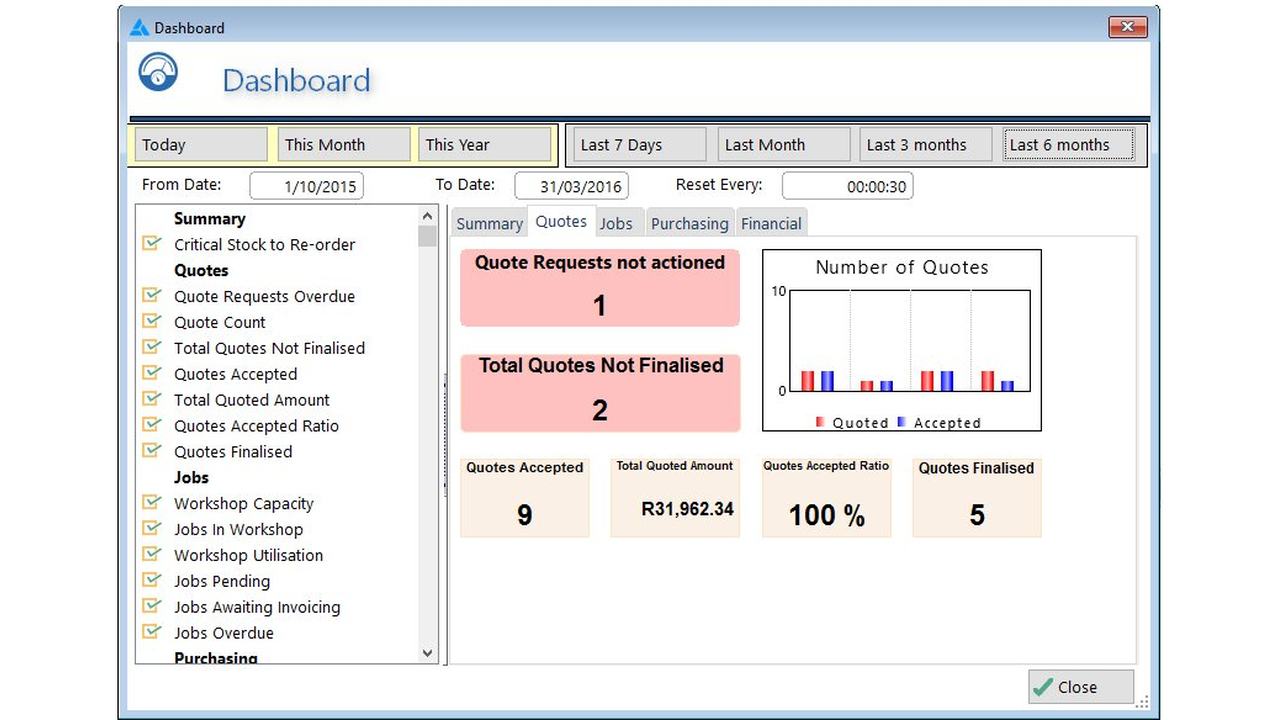Click the Quote Requests not actioned card
Screen dimensions: 1280x720
tap(600, 288)
